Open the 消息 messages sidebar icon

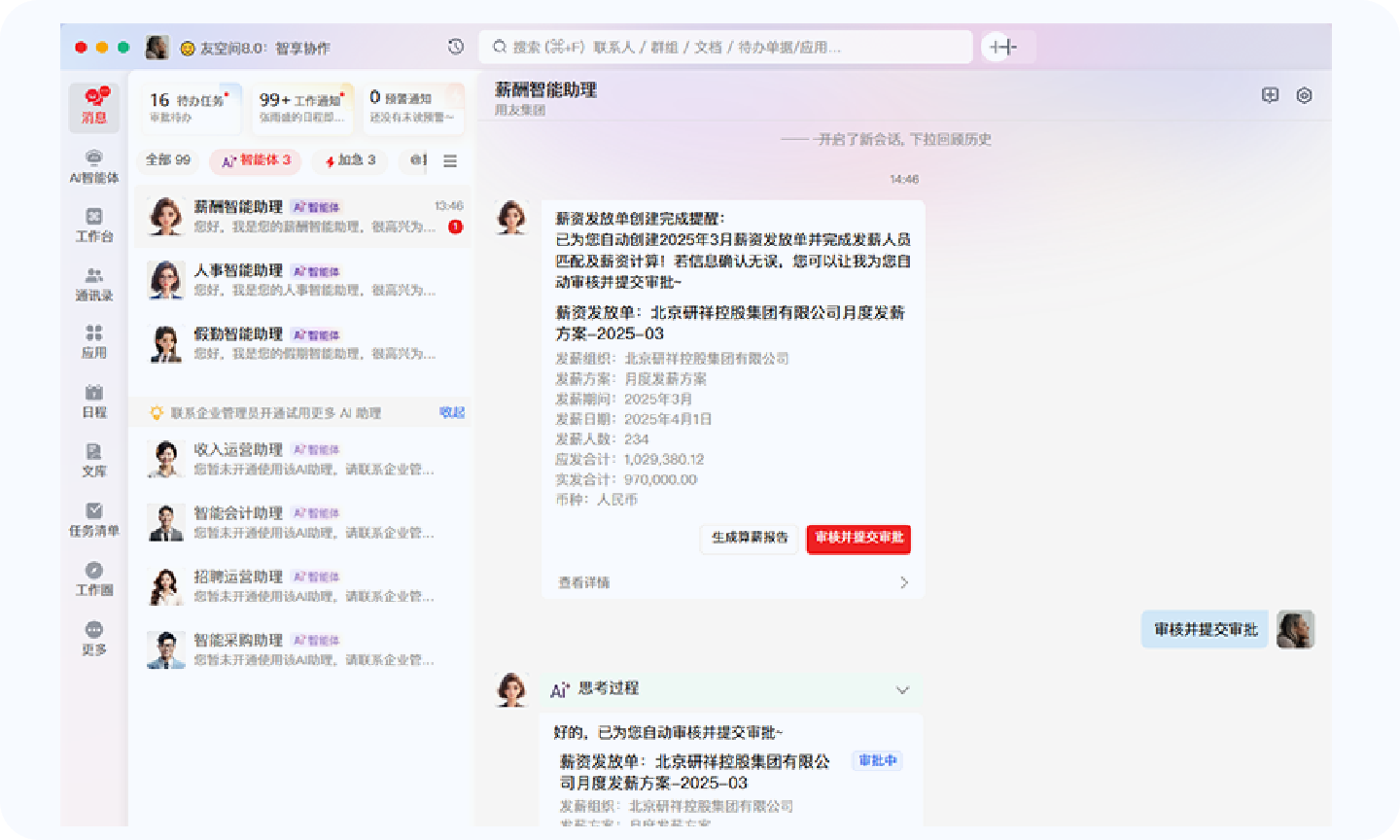coord(94,106)
